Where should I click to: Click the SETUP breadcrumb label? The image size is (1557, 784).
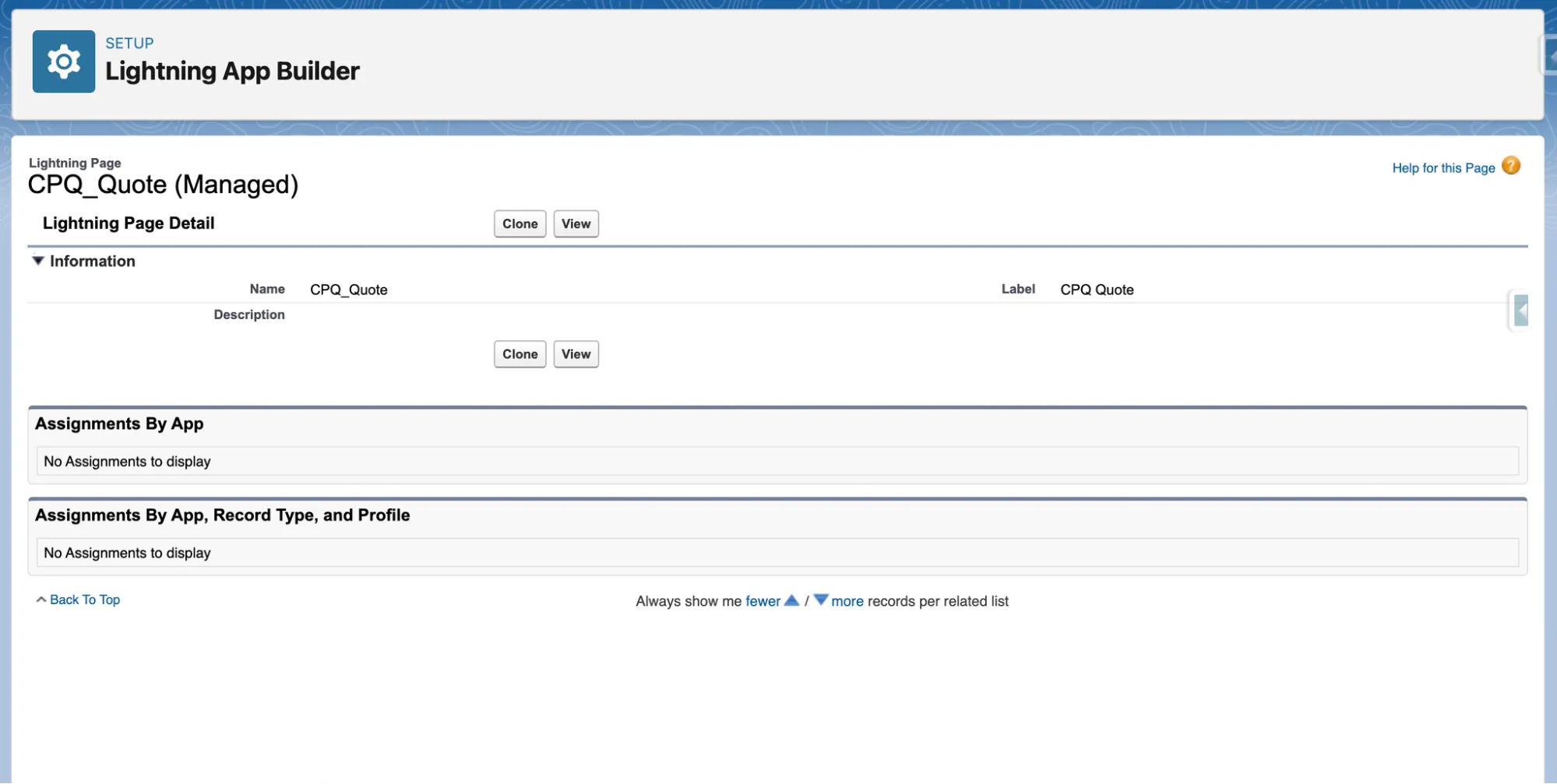coord(129,43)
